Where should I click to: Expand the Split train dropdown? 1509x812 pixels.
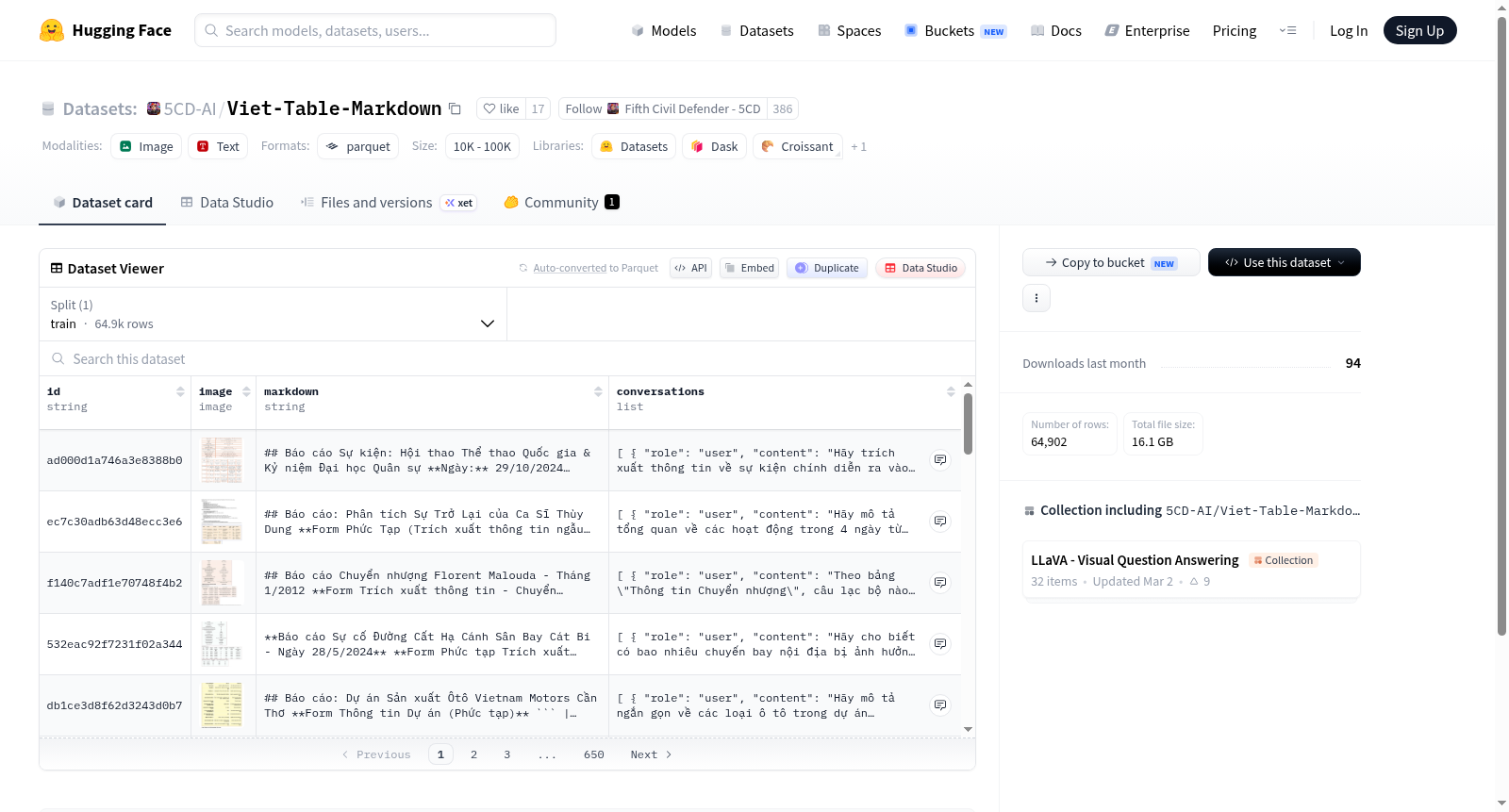tap(273, 314)
